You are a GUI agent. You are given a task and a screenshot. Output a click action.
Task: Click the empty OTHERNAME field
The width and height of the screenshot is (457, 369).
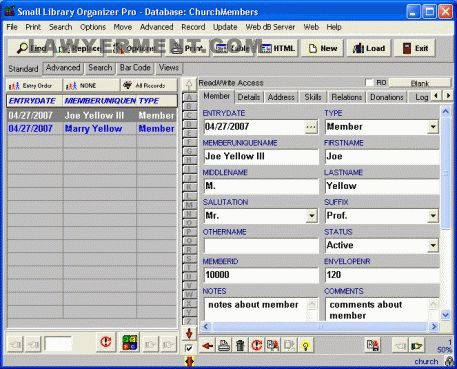261,246
